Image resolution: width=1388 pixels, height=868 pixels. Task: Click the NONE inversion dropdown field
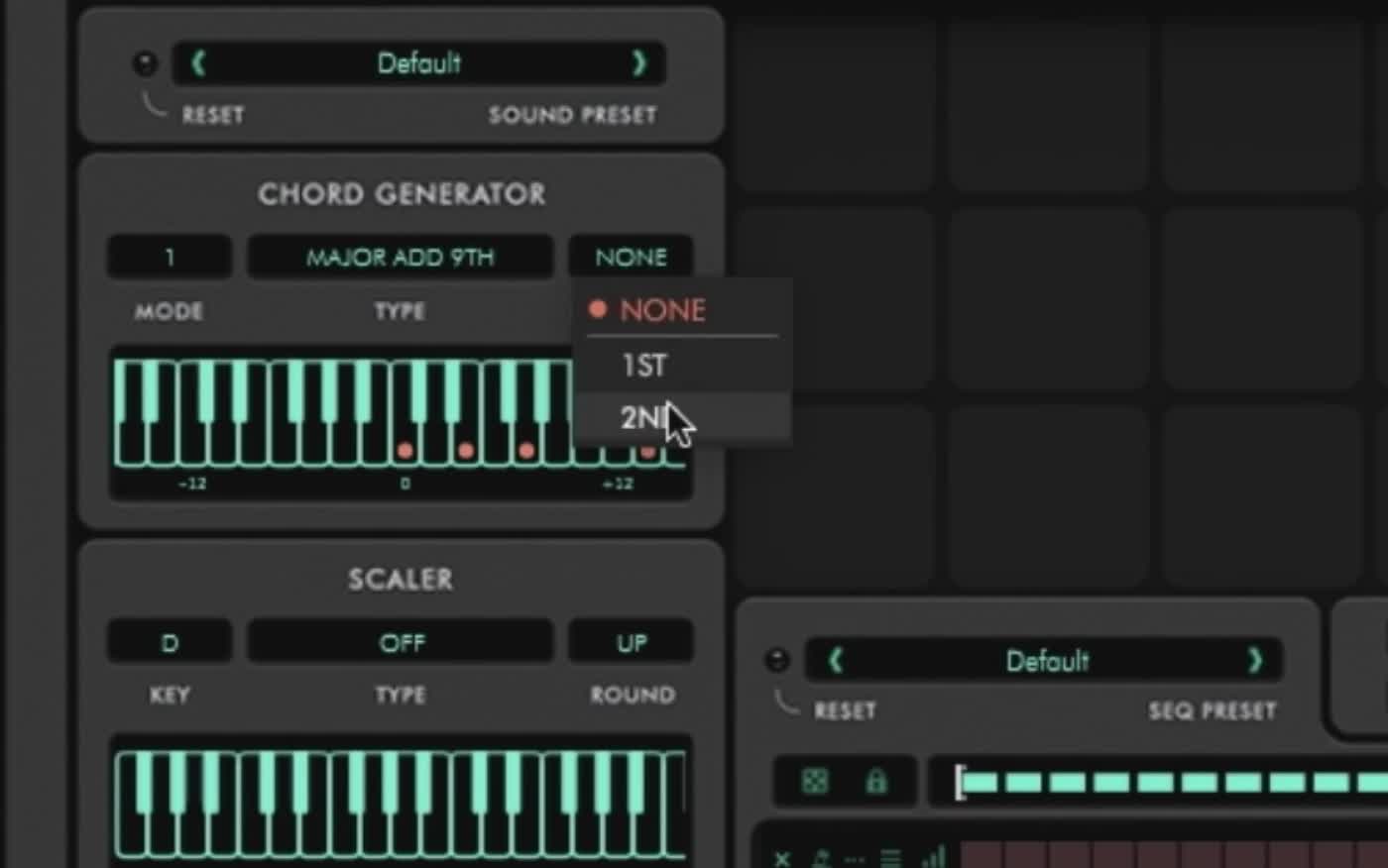click(x=631, y=258)
